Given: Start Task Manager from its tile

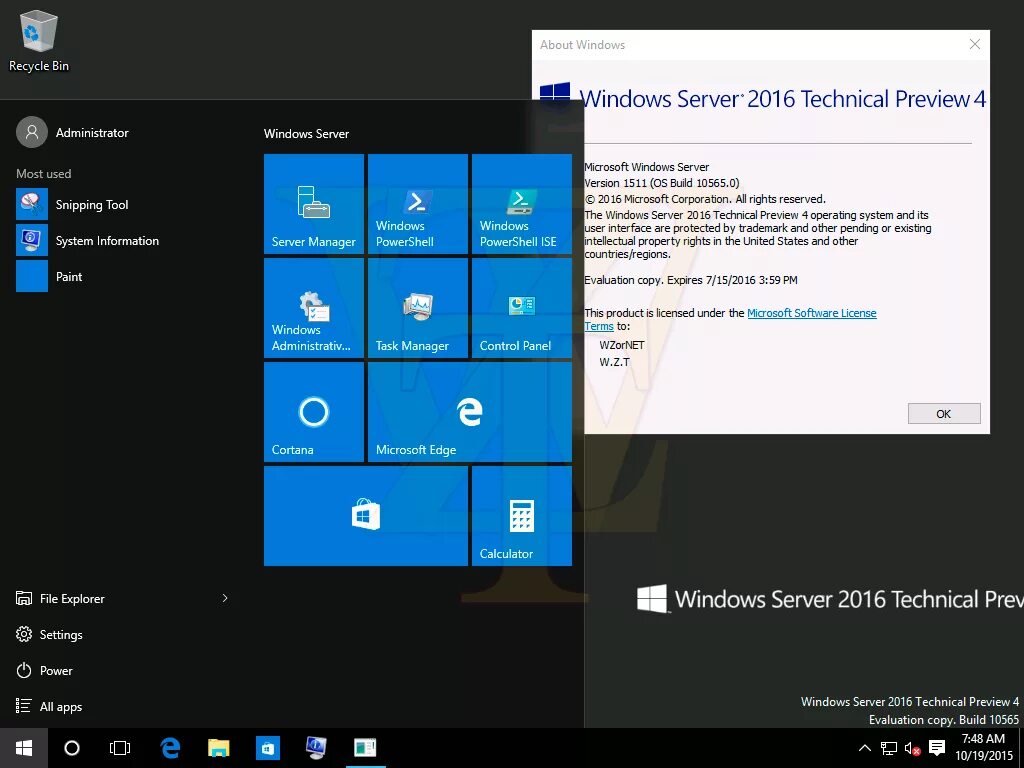Looking at the screenshot, I should coord(417,307).
